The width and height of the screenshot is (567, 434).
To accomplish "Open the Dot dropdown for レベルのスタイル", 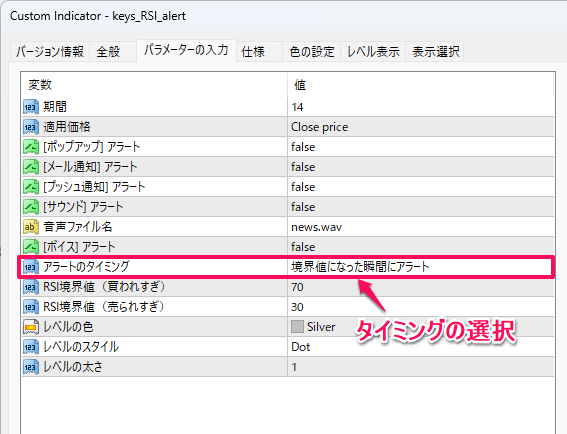I will 421,347.
